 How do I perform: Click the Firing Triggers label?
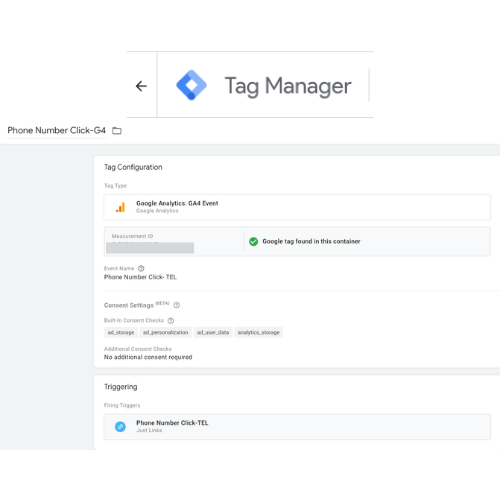(122, 405)
